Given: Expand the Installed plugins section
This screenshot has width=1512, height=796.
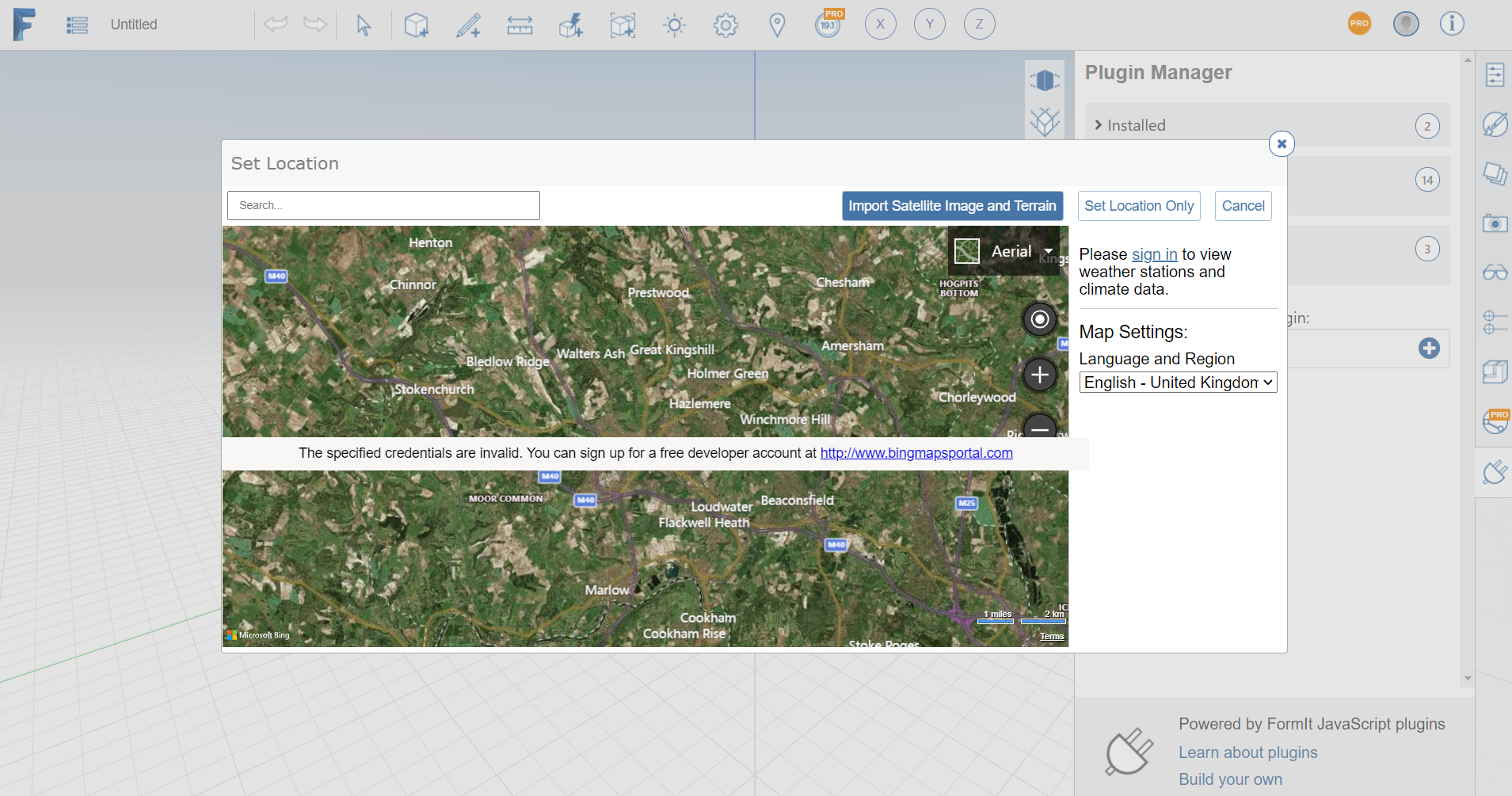Looking at the screenshot, I should coord(1136,124).
